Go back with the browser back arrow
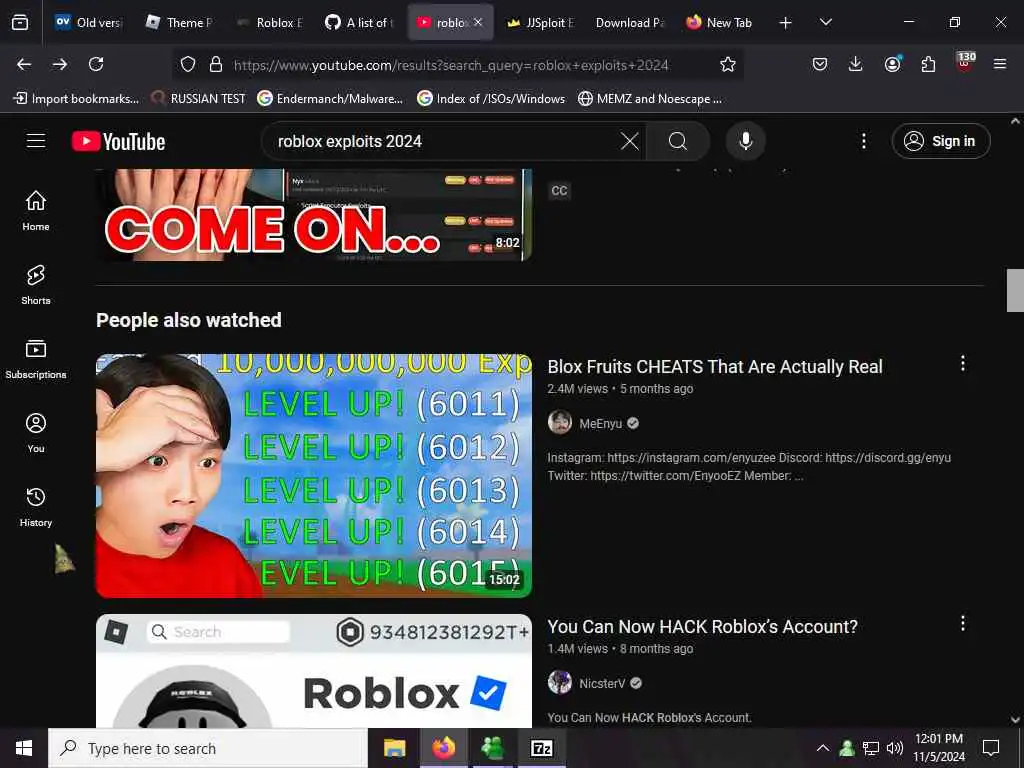The width and height of the screenshot is (1024, 768). click(x=24, y=64)
